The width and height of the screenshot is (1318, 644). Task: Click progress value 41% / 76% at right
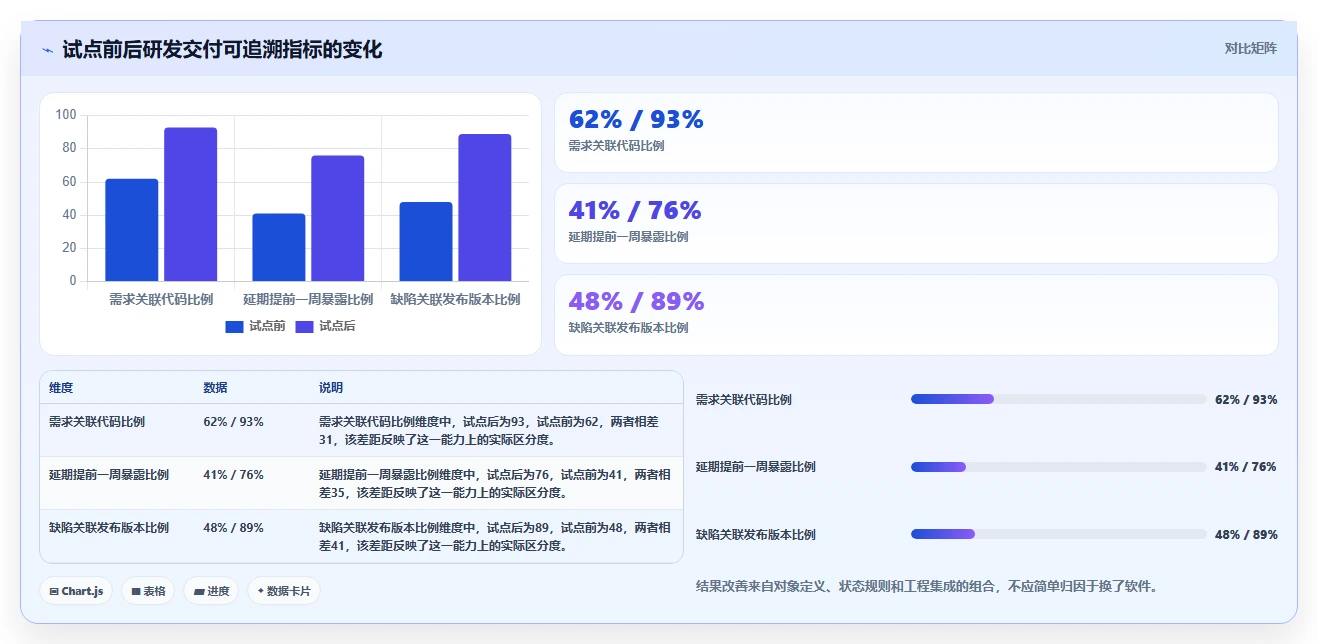(x=1246, y=467)
